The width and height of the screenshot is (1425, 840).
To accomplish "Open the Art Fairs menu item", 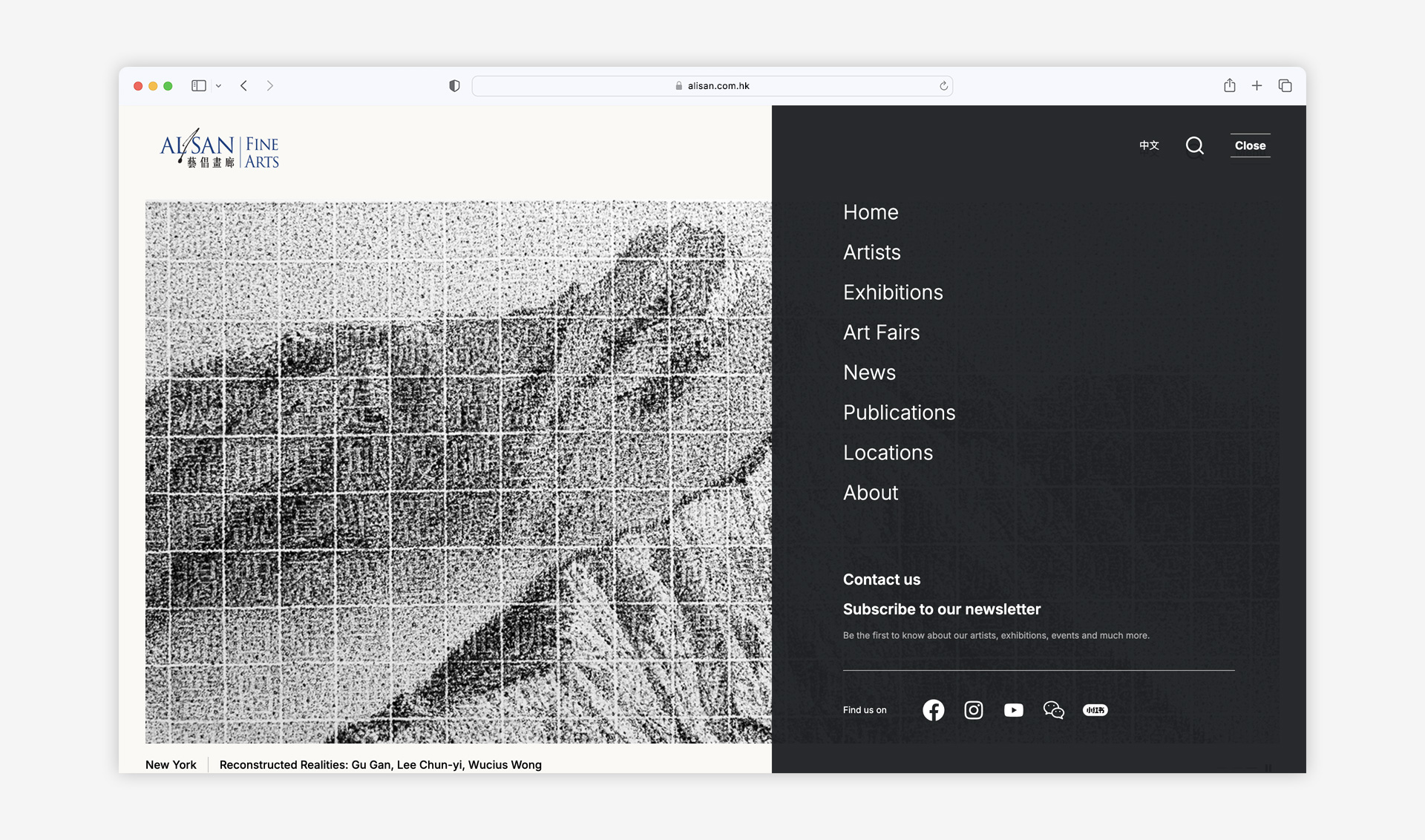I will click(881, 332).
